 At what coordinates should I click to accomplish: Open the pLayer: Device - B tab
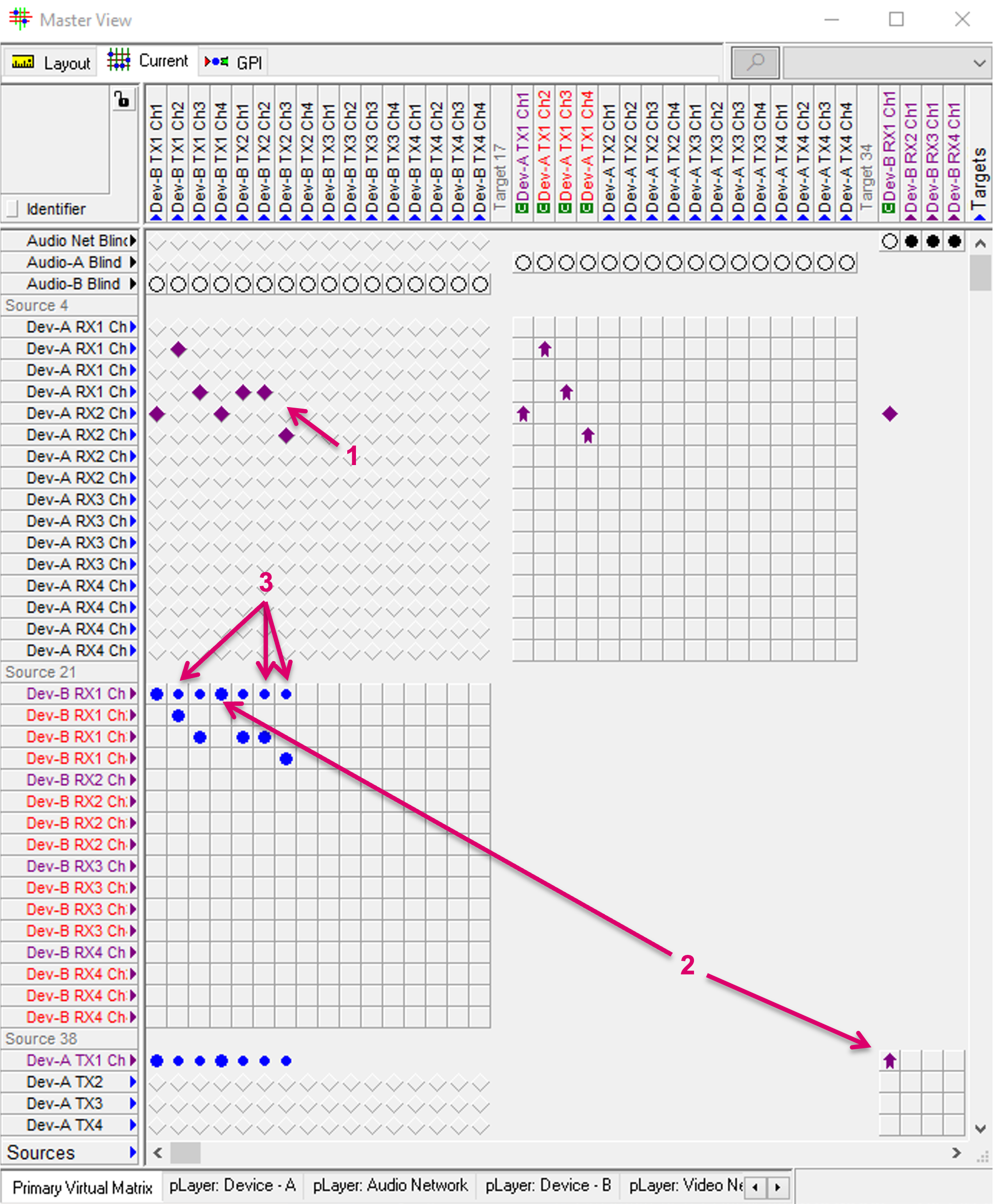click(x=548, y=1185)
